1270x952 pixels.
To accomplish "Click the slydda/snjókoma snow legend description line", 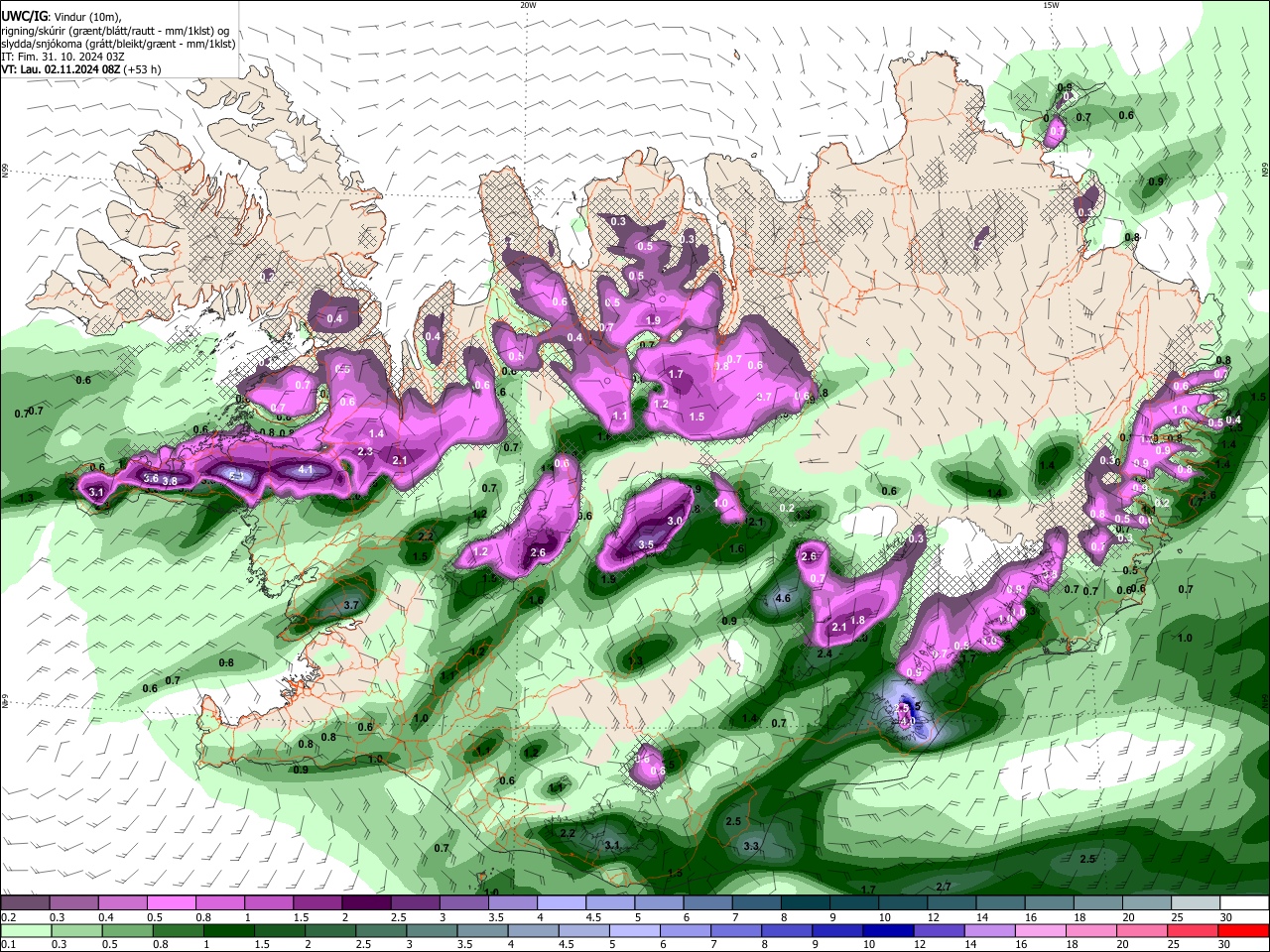I will (x=118, y=44).
